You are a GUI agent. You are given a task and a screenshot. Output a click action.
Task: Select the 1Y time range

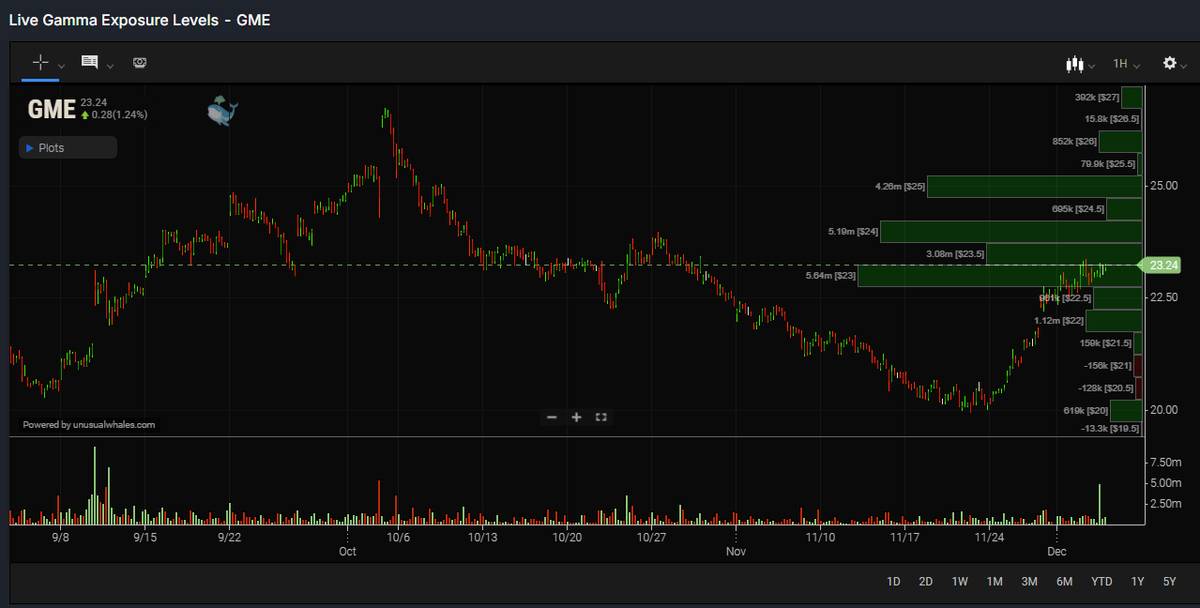(1137, 581)
